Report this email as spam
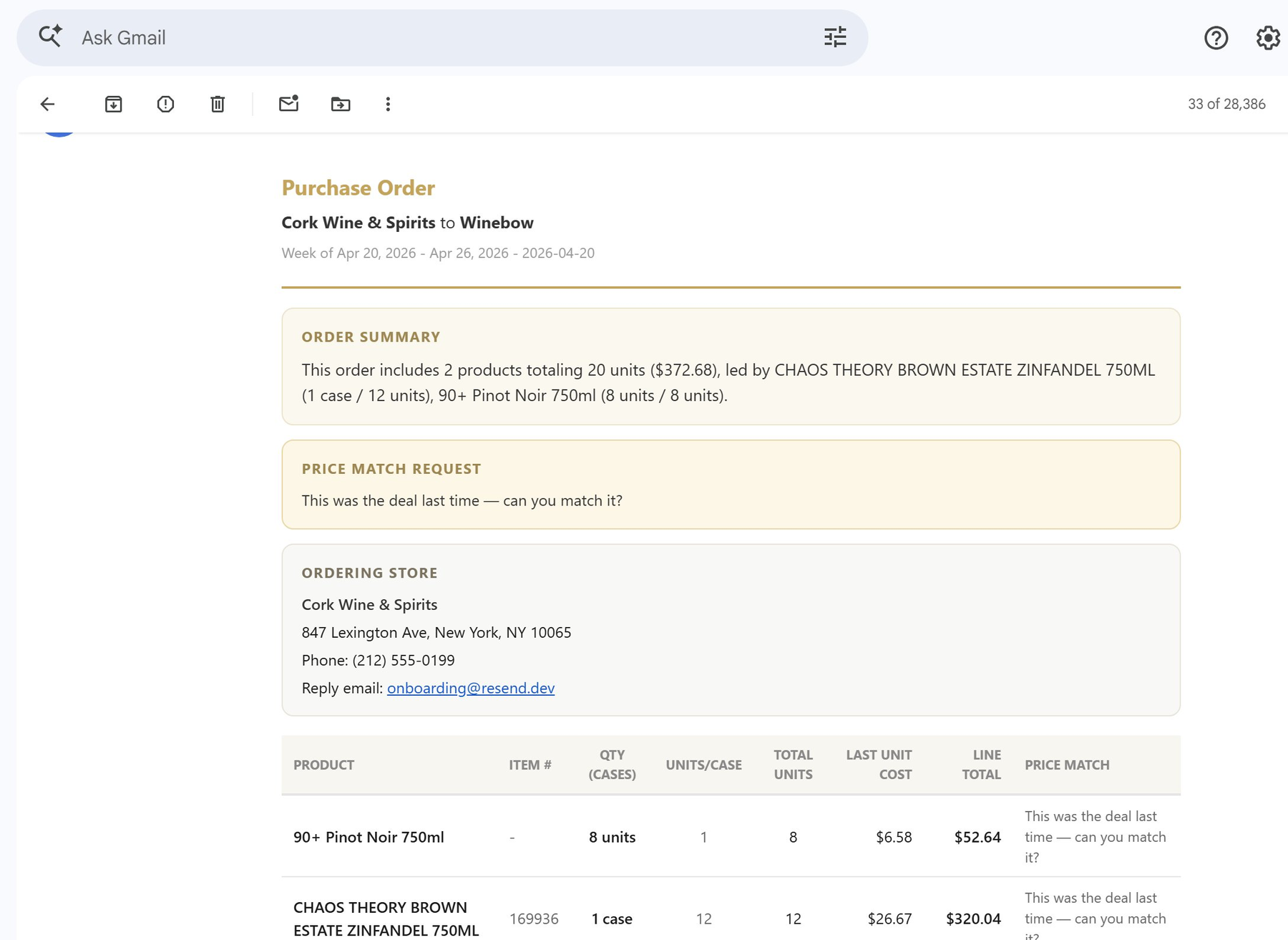 pyautogui.click(x=165, y=104)
